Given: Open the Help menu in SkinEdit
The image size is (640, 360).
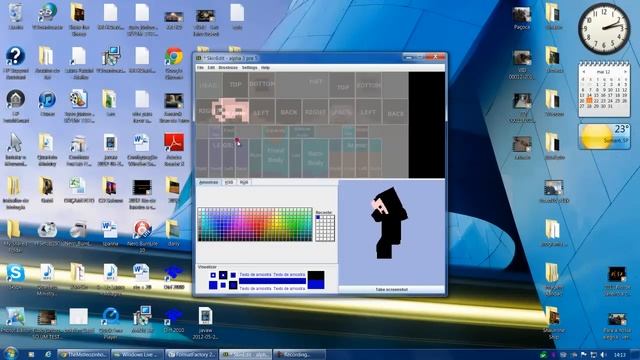Looking at the screenshot, I should pyautogui.click(x=265, y=67).
